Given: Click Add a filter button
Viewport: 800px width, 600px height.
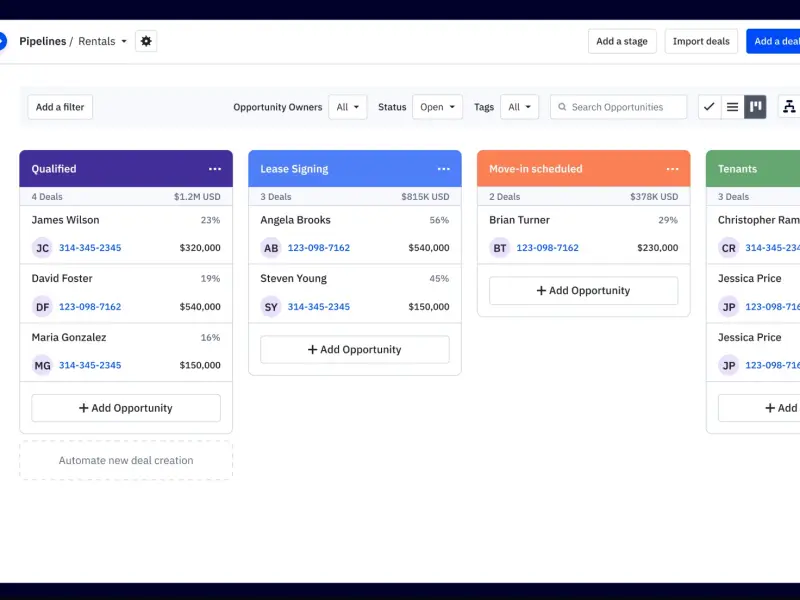Looking at the screenshot, I should [60, 107].
